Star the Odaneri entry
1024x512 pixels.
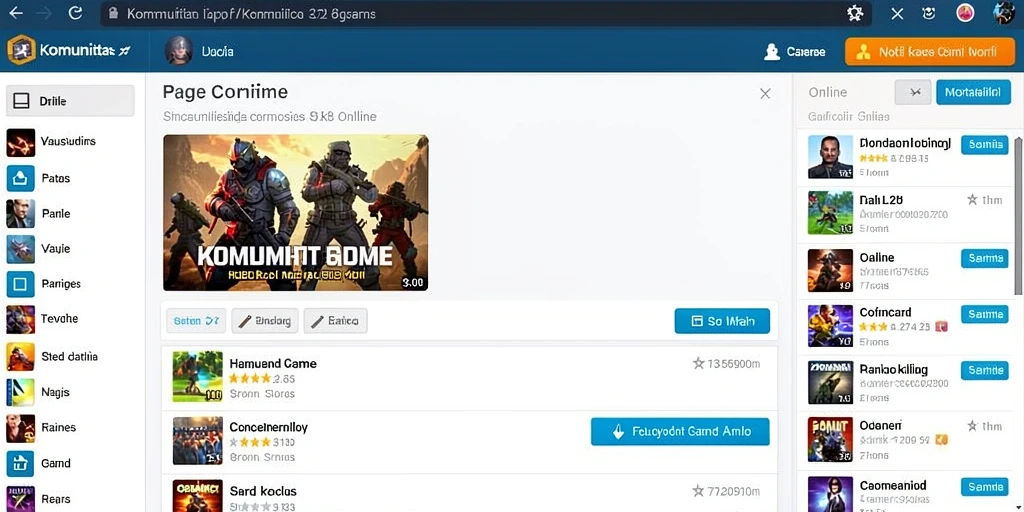(x=972, y=426)
